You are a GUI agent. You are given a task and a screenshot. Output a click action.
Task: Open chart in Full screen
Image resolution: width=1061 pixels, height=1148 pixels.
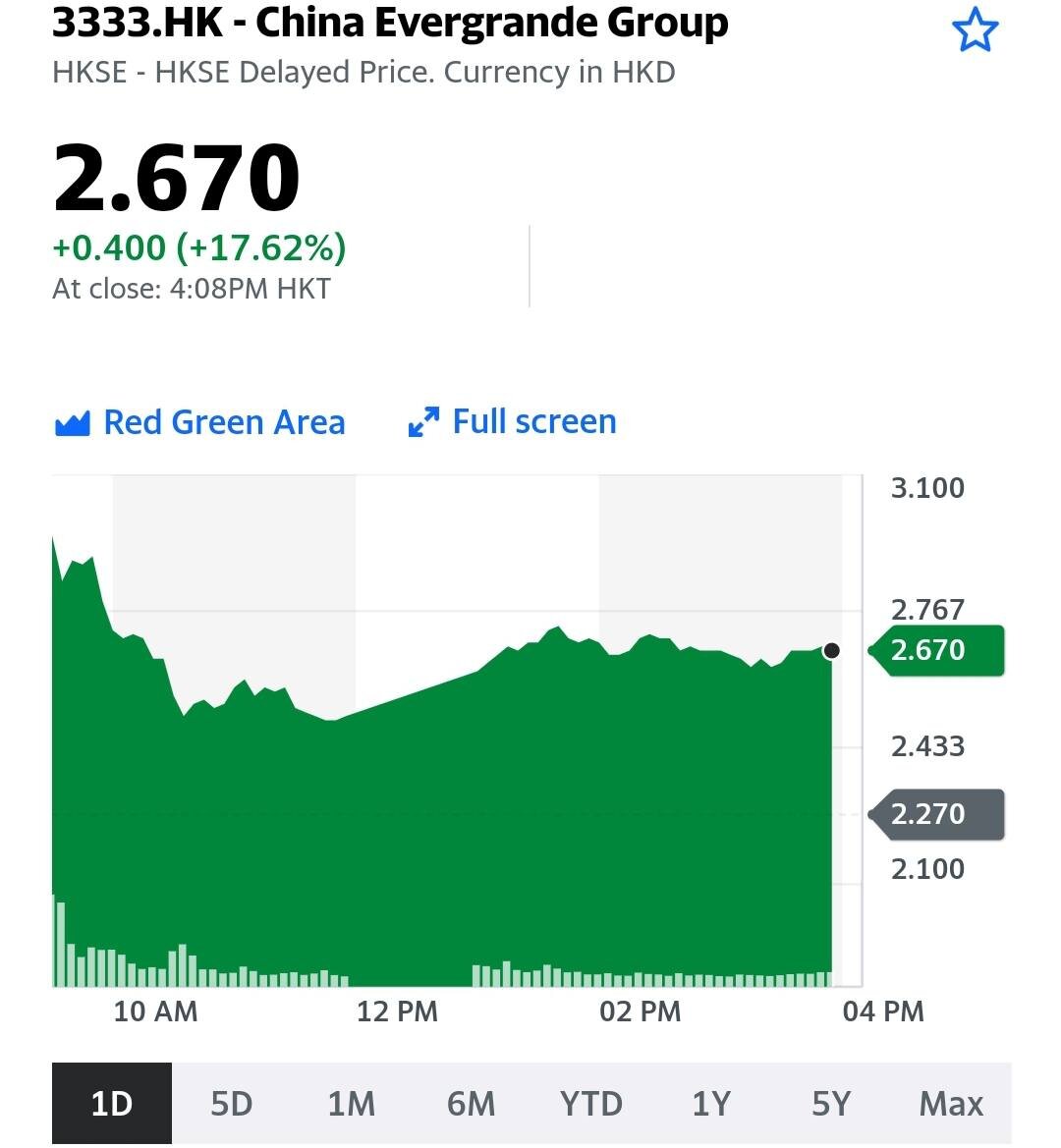point(513,421)
